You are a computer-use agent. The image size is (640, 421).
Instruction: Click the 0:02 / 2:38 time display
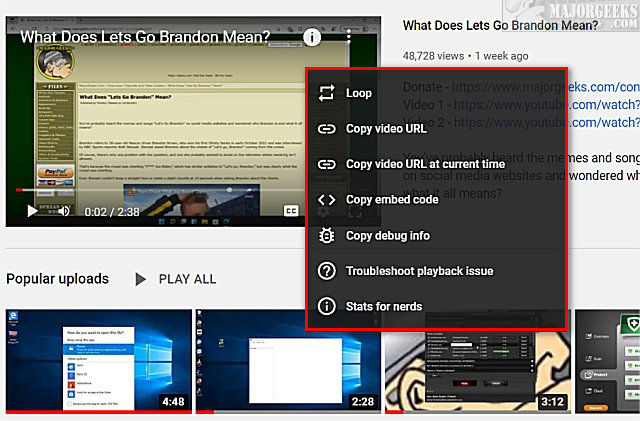tap(112, 212)
